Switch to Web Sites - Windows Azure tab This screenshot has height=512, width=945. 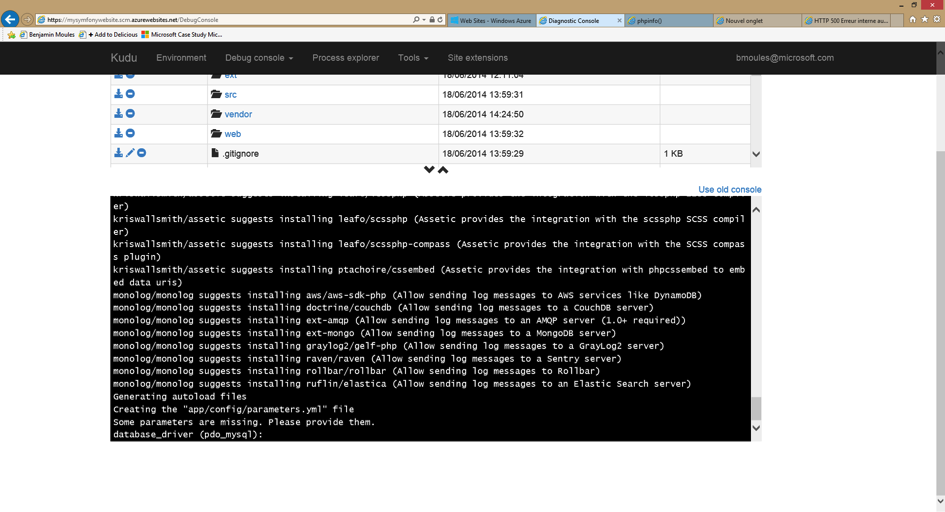tap(491, 20)
